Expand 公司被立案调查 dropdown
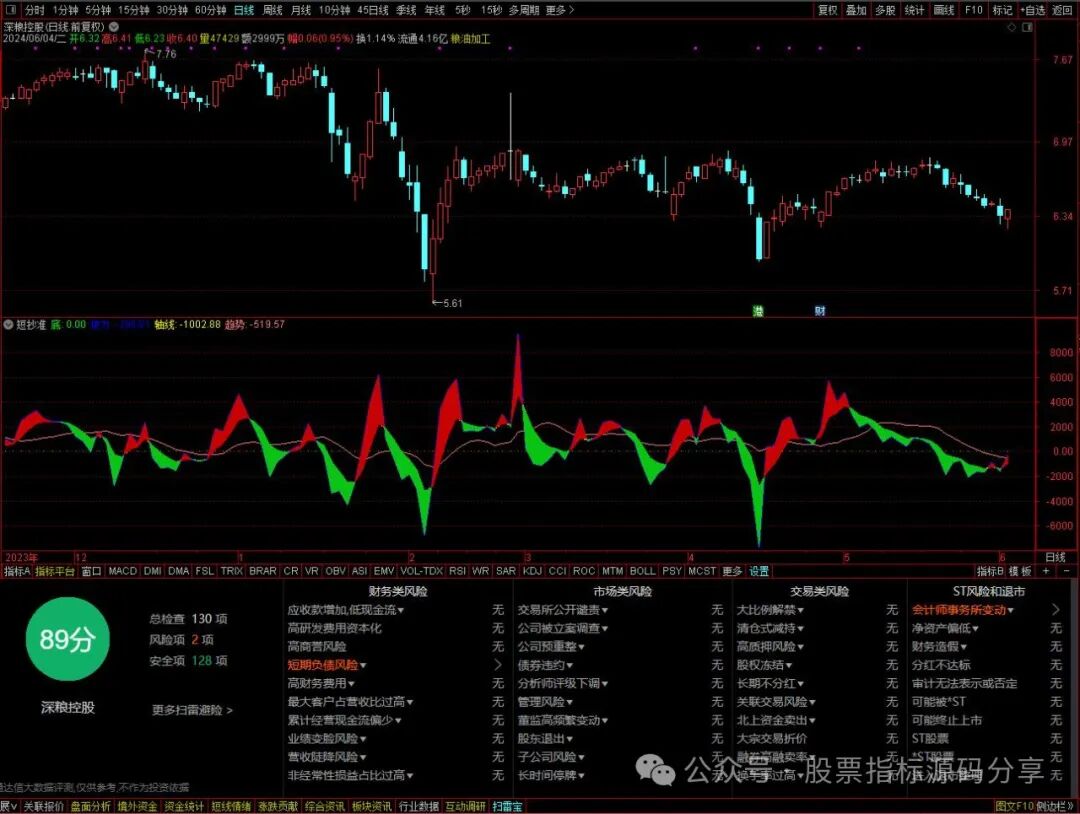 605,629
